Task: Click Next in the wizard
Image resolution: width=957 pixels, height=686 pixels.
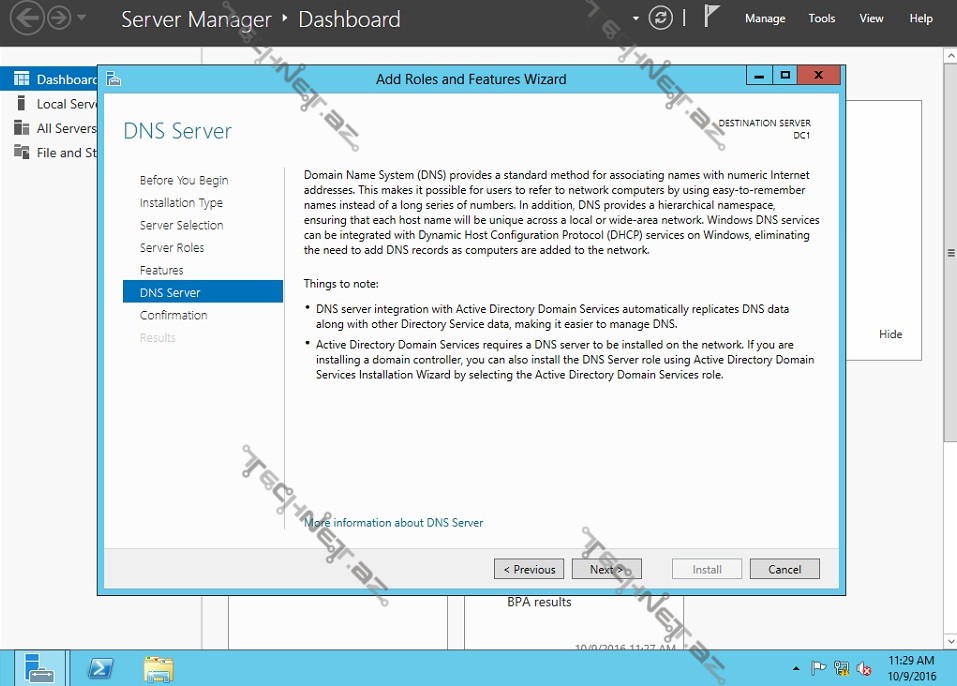Action: tap(606, 569)
